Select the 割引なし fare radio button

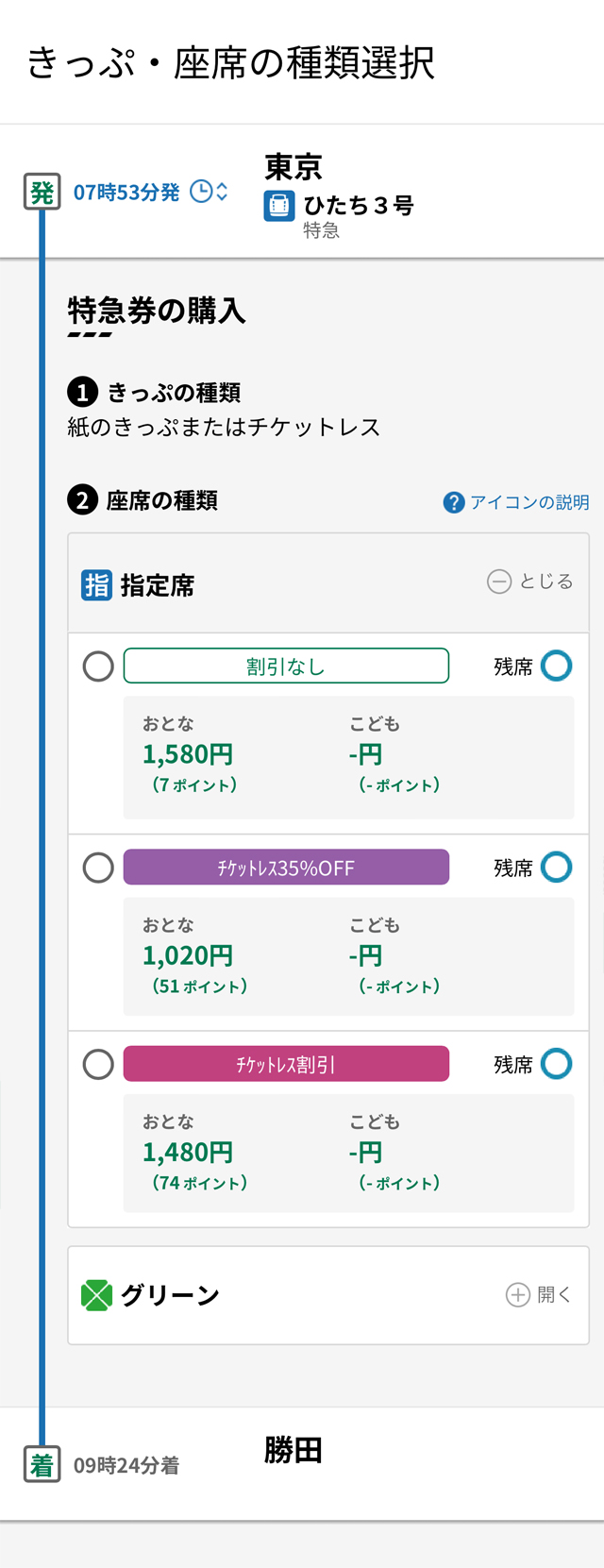coord(98,666)
